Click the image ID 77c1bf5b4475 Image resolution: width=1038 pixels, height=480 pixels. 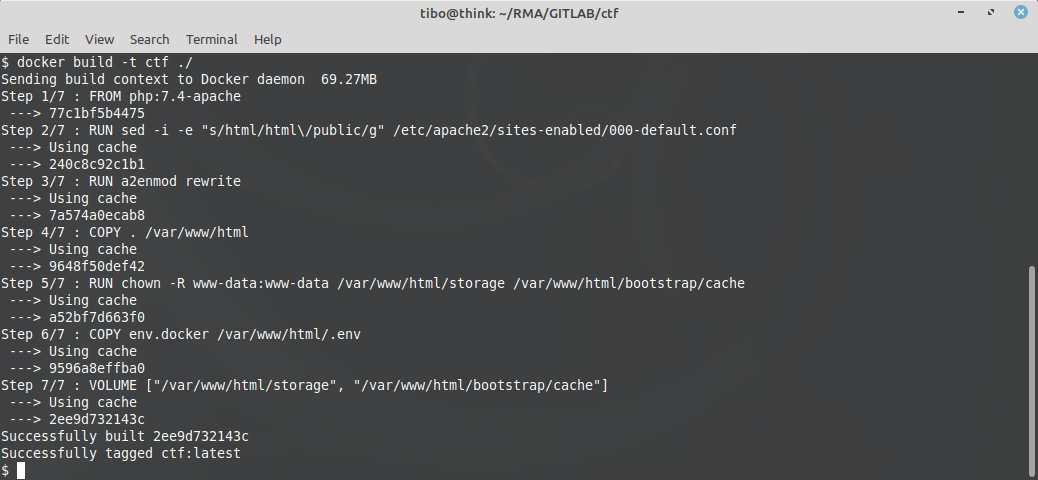(97, 113)
